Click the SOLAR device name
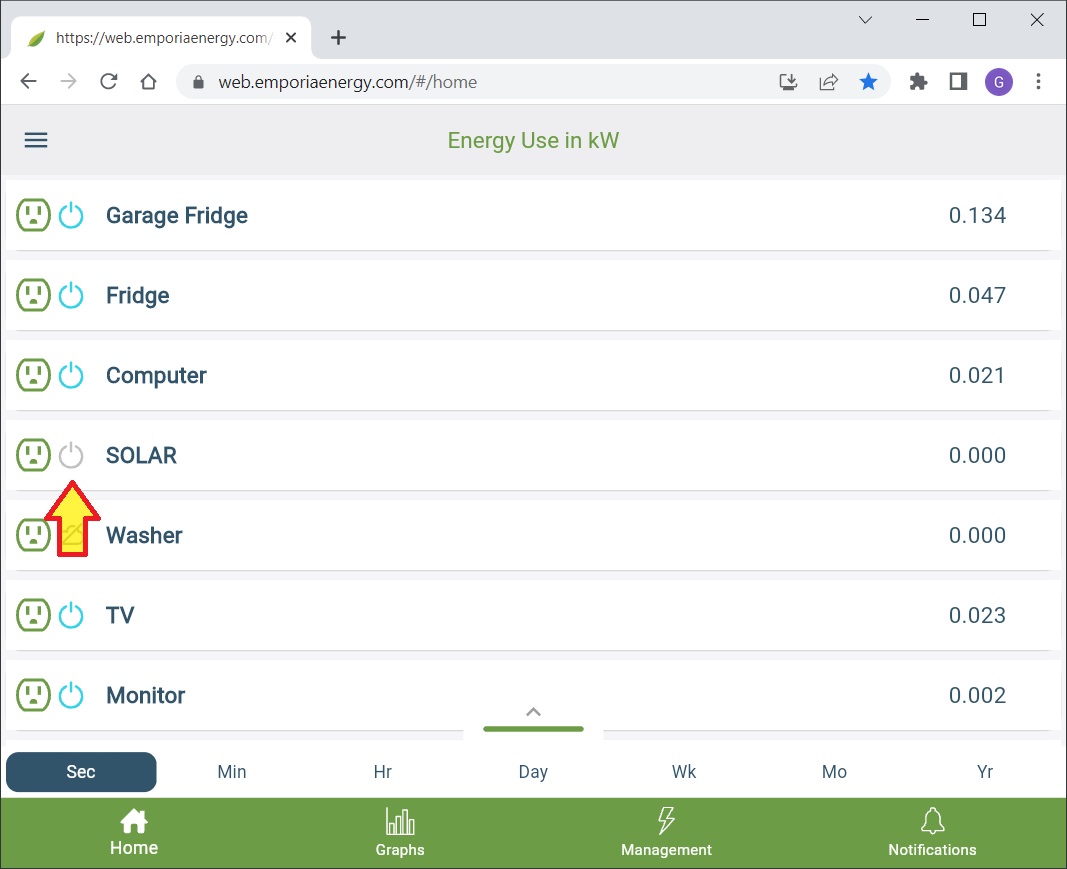 (x=141, y=455)
